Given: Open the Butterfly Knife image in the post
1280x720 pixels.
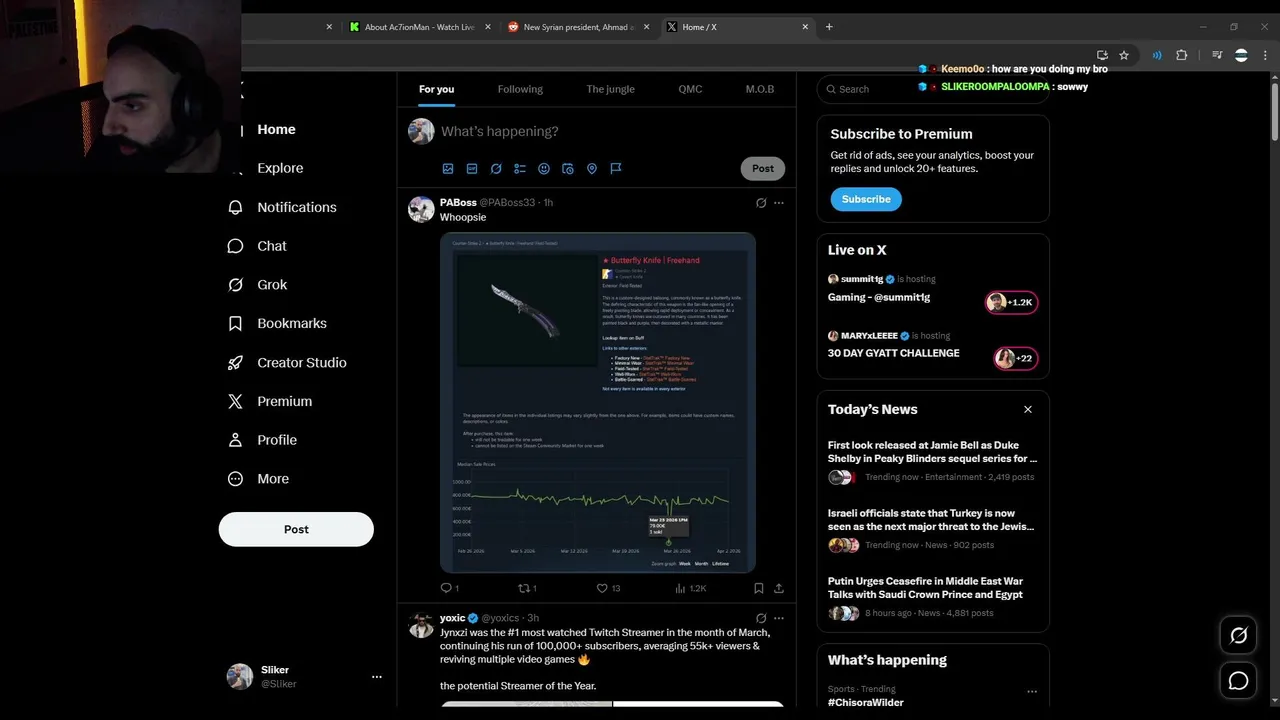Looking at the screenshot, I should tap(598, 403).
